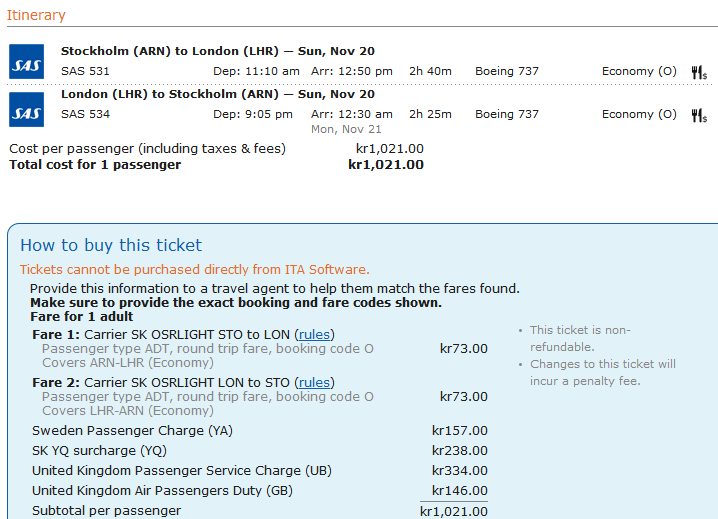Click the "Total cost for 1 passenger" label
This screenshot has height=519, width=718.
click(95, 164)
